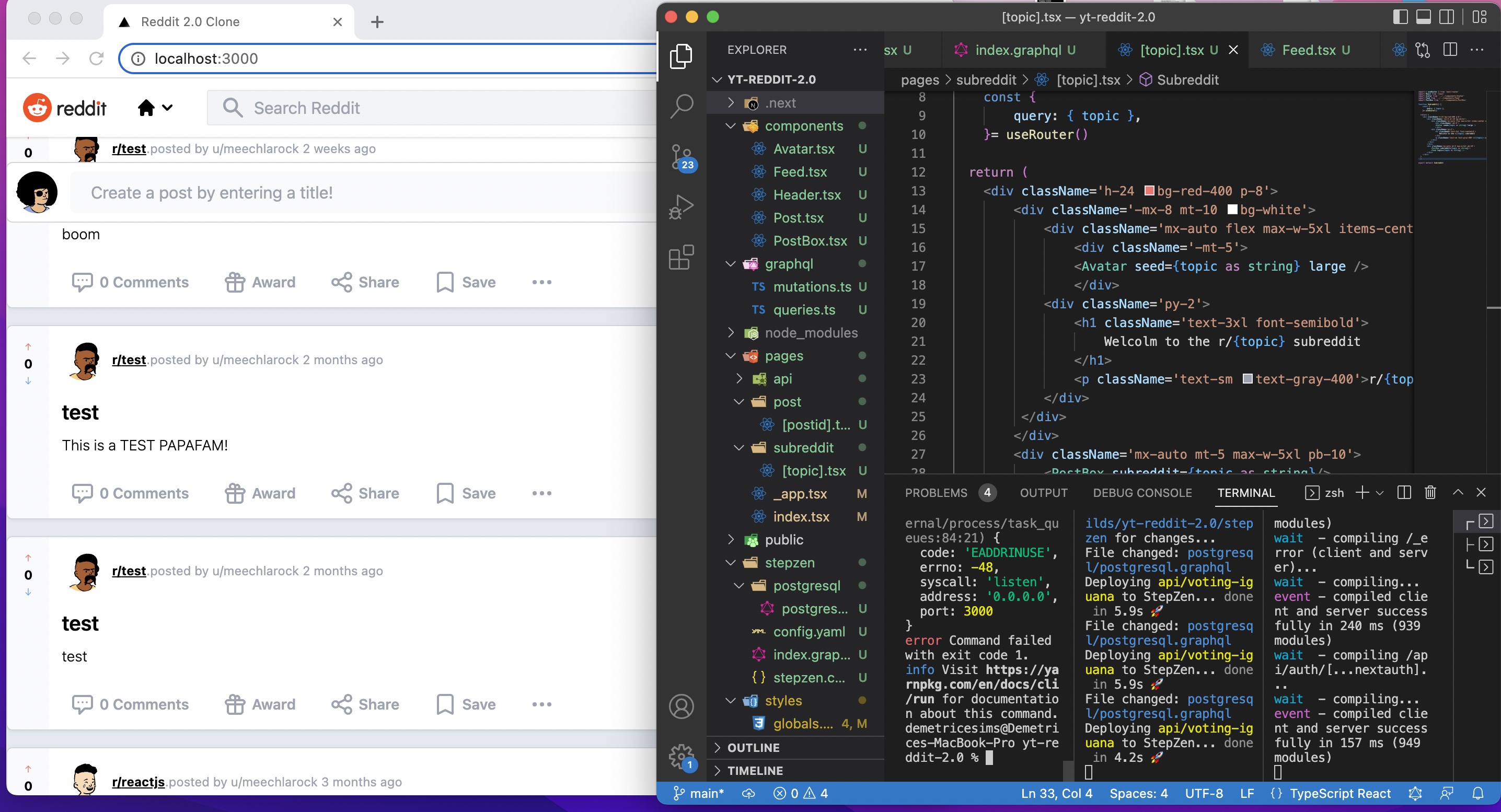Expand the public folder
Viewport: 1501px width, 812px height.
[x=731, y=540]
